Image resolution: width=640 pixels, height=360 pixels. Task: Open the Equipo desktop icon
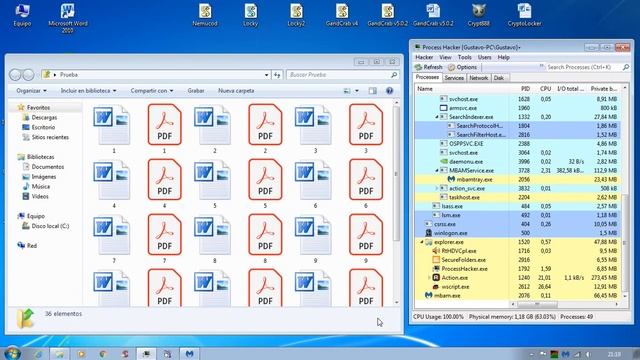(22, 15)
